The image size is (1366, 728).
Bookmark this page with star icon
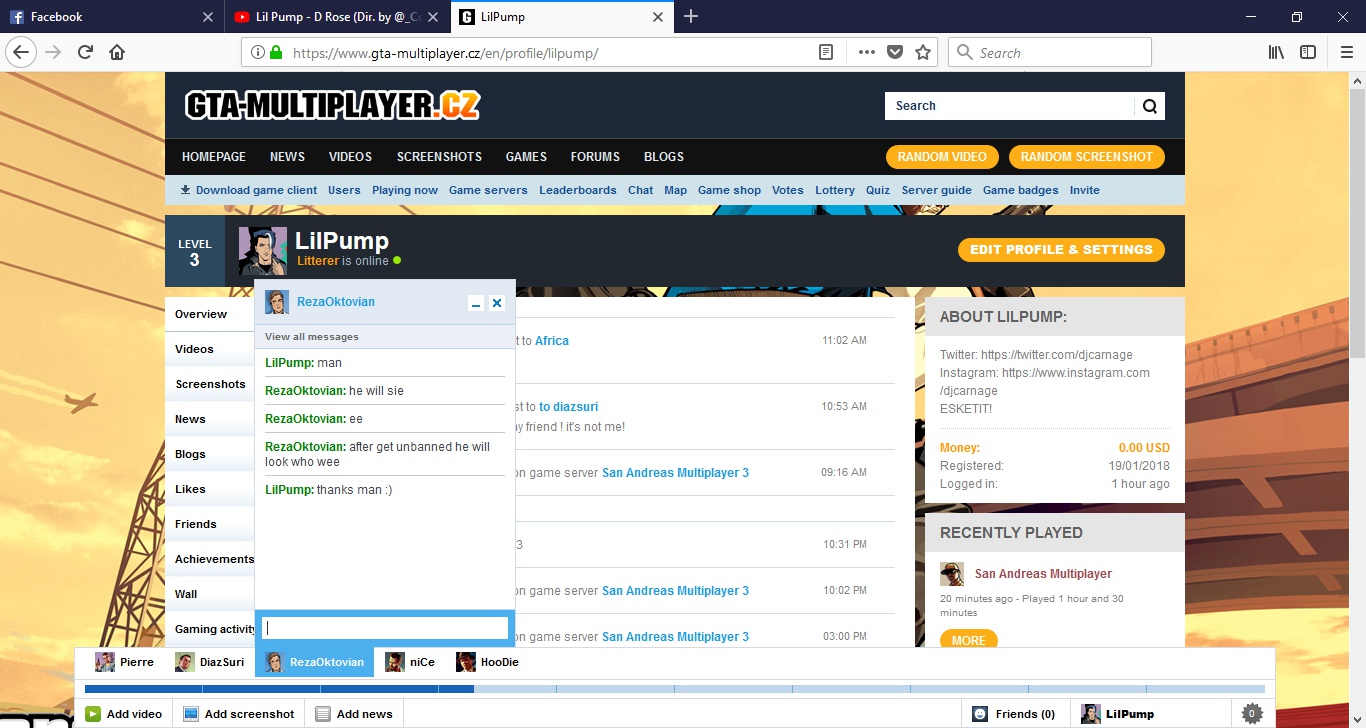[923, 53]
